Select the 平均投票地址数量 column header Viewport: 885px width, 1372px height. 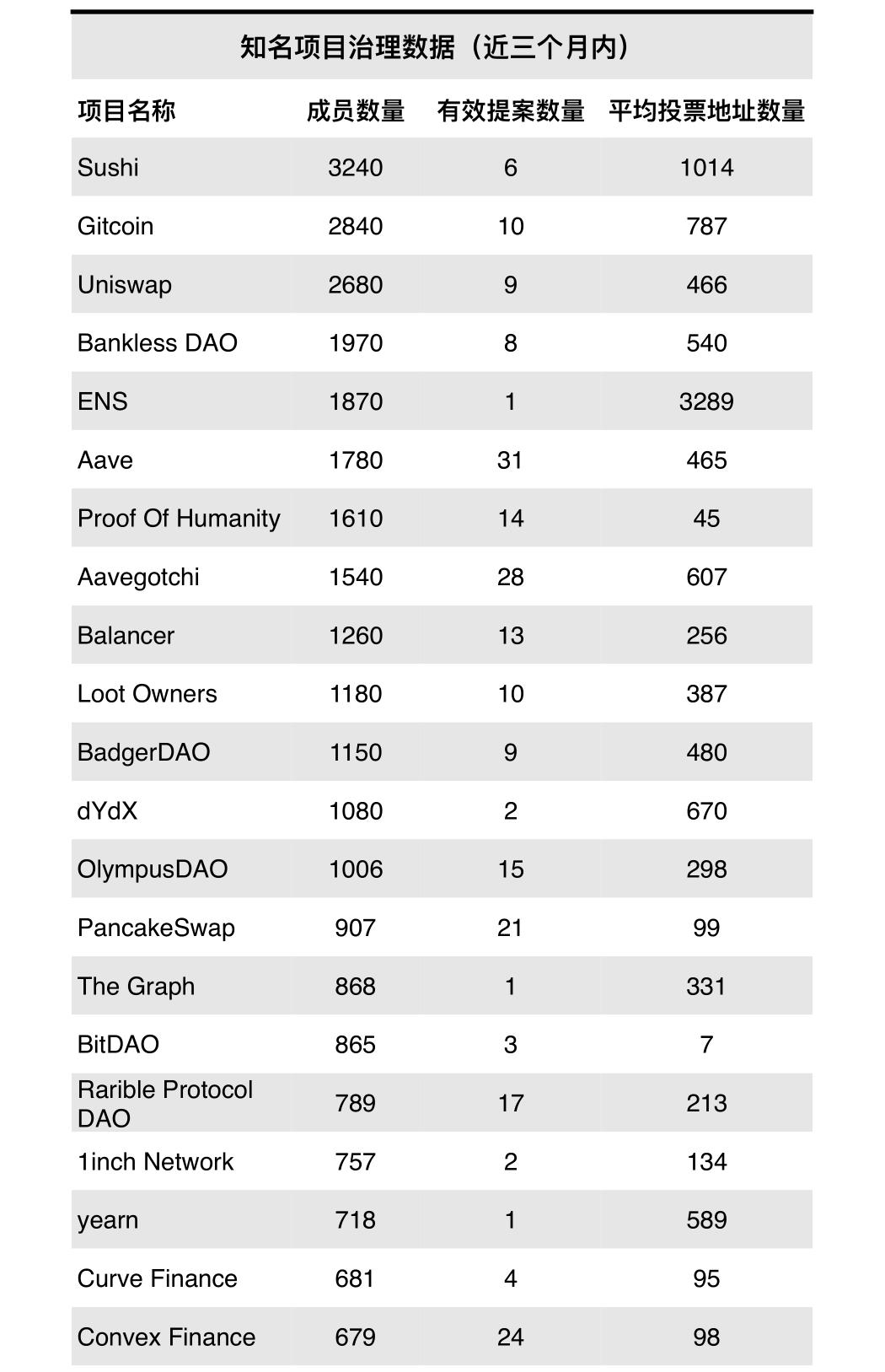[706, 110]
